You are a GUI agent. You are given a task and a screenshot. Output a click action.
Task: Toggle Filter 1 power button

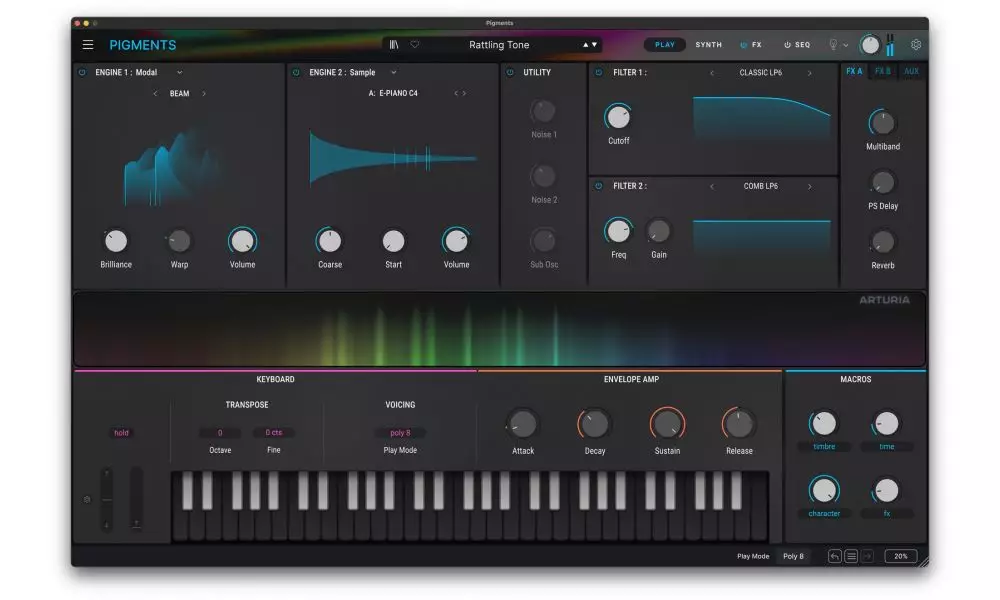[x=599, y=73]
